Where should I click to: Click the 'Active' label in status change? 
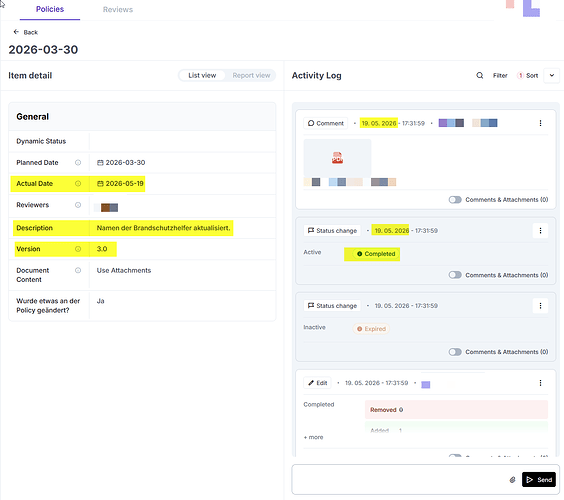click(x=312, y=252)
